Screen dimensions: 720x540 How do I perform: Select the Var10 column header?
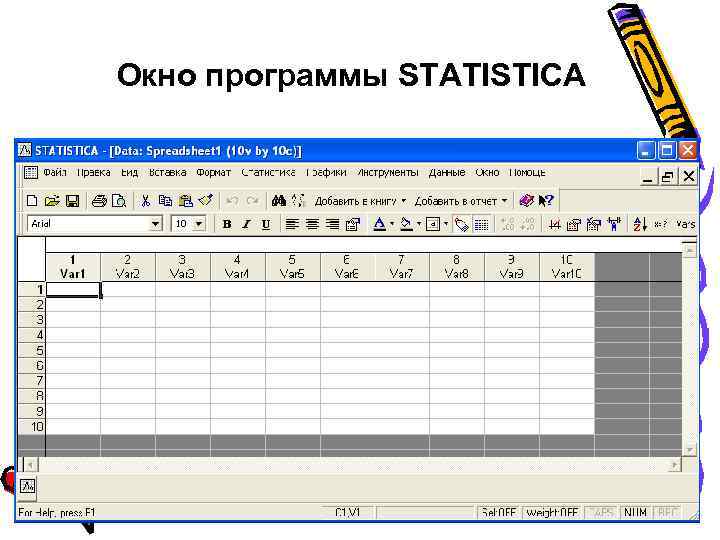567,267
